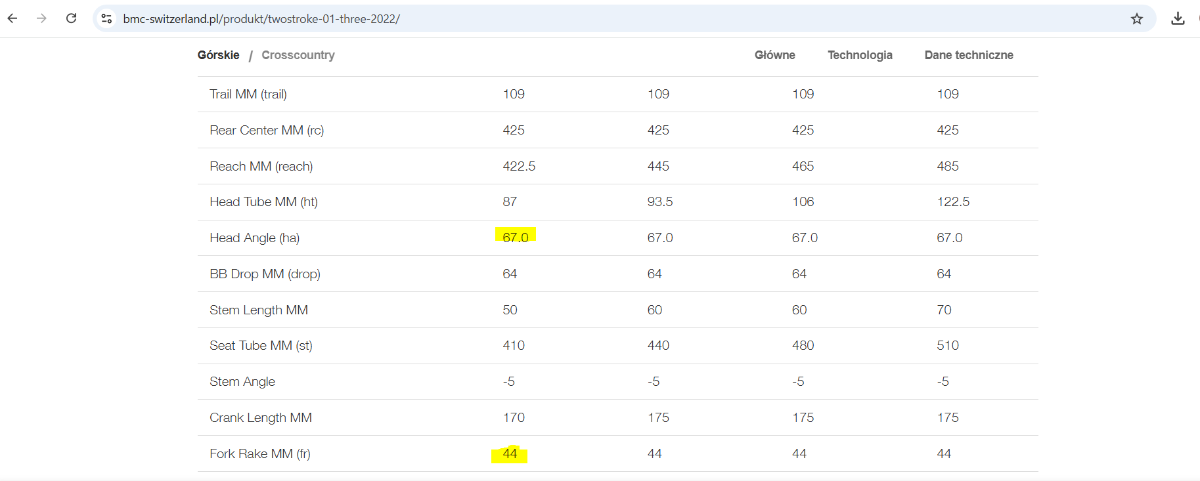Select the Technologia tab

(860, 55)
